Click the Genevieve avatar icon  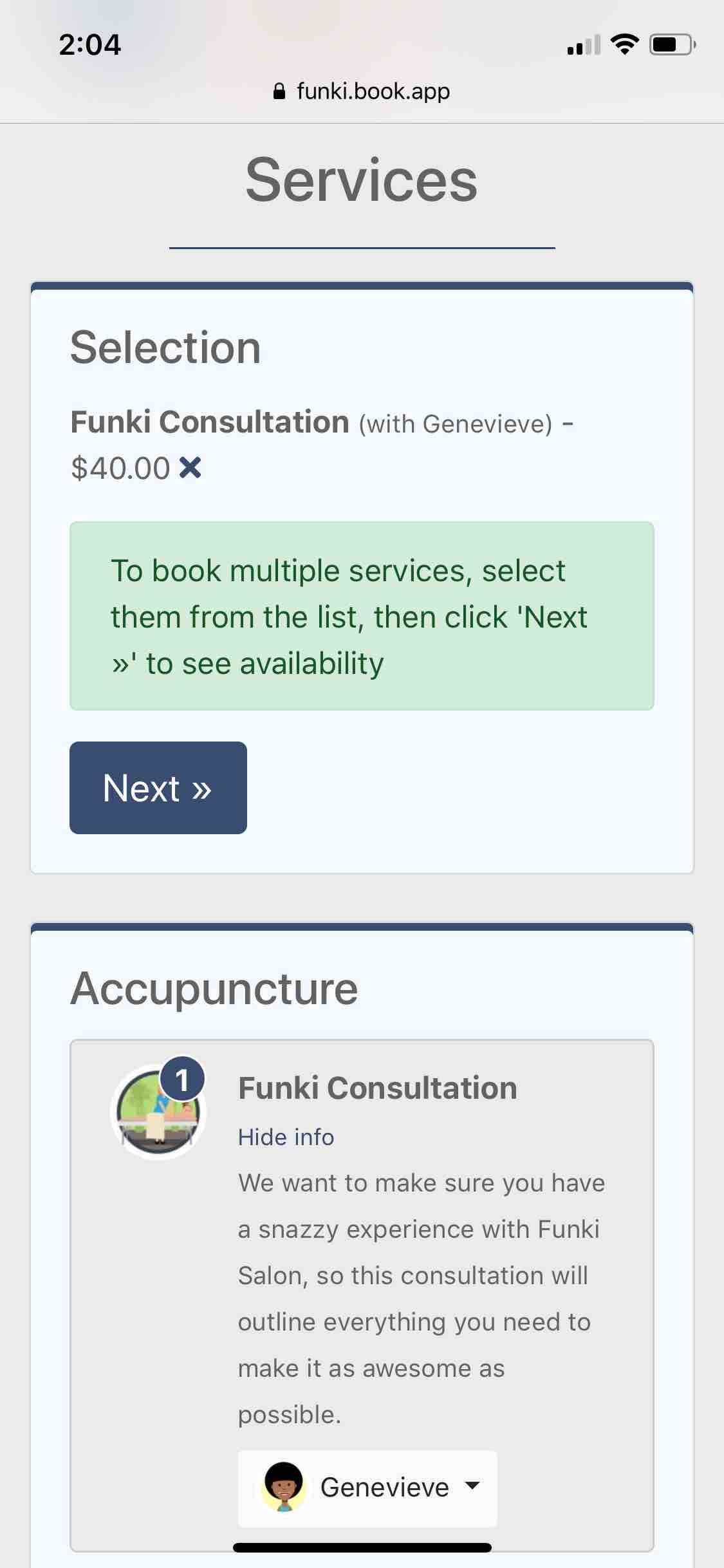pyautogui.click(x=283, y=1487)
